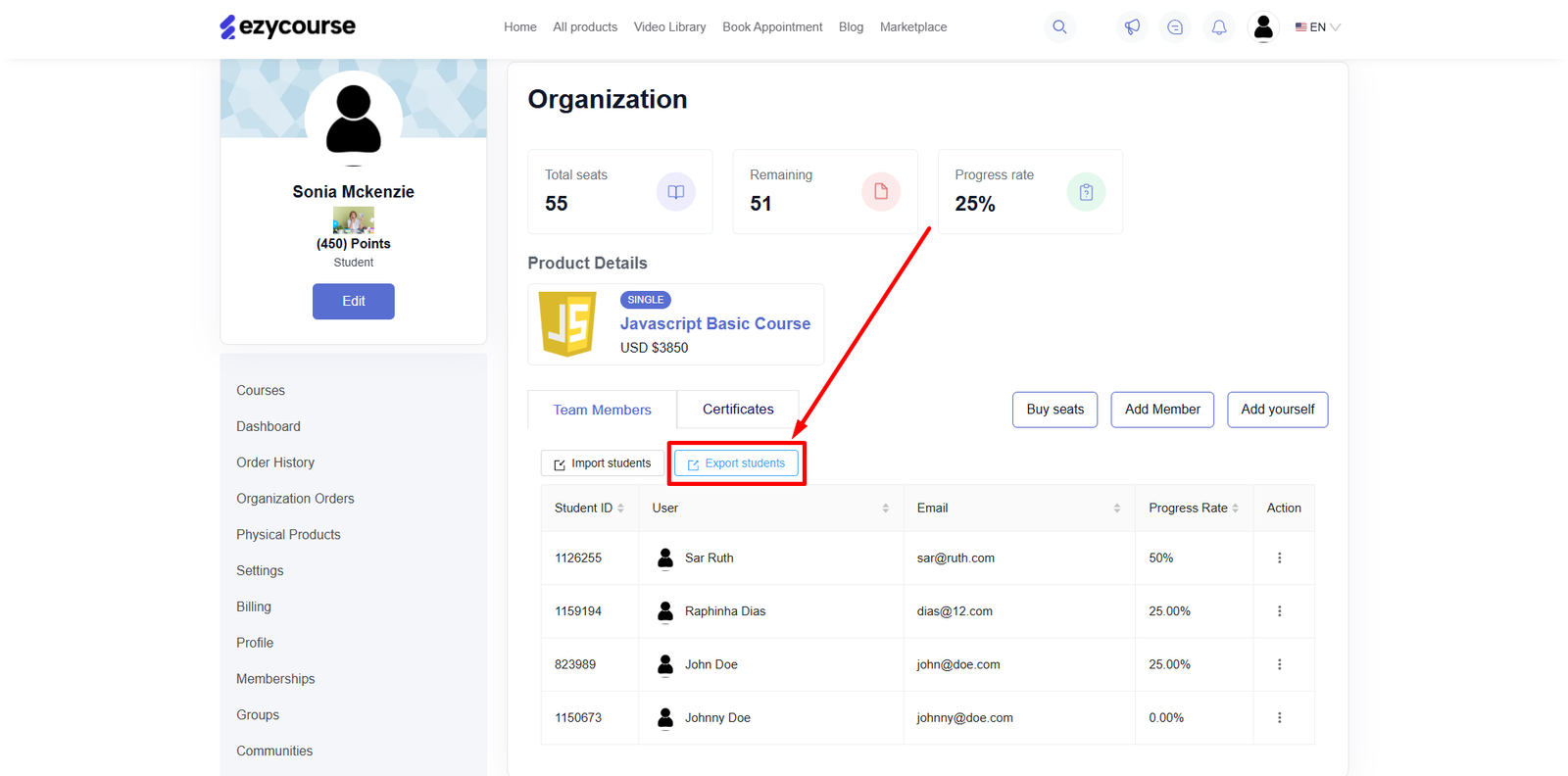Open action menu for Sar Ruth
The image size is (1568, 776).
[1279, 558]
